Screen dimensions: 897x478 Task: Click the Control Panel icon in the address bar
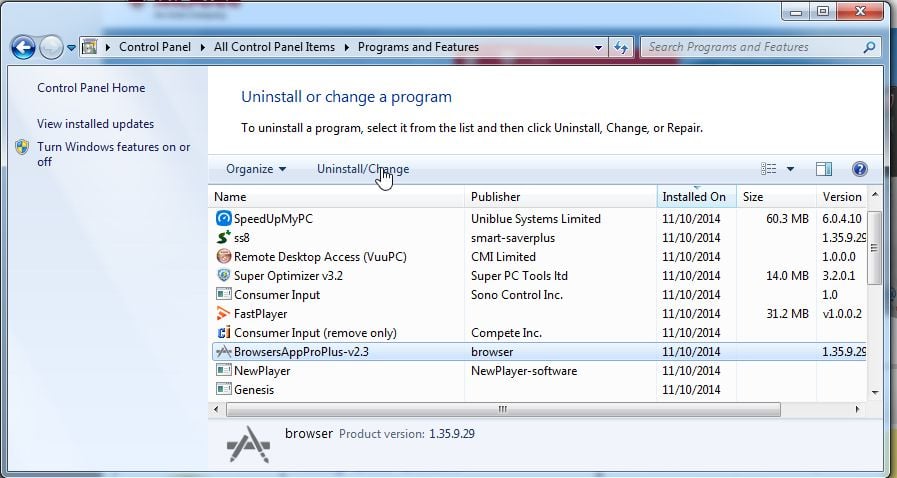click(89, 47)
